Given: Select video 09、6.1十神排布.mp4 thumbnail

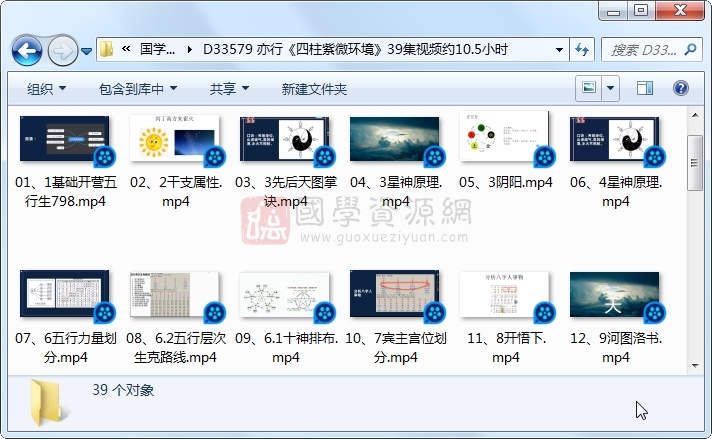Looking at the screenshot, I should click(x=285, y=294).
